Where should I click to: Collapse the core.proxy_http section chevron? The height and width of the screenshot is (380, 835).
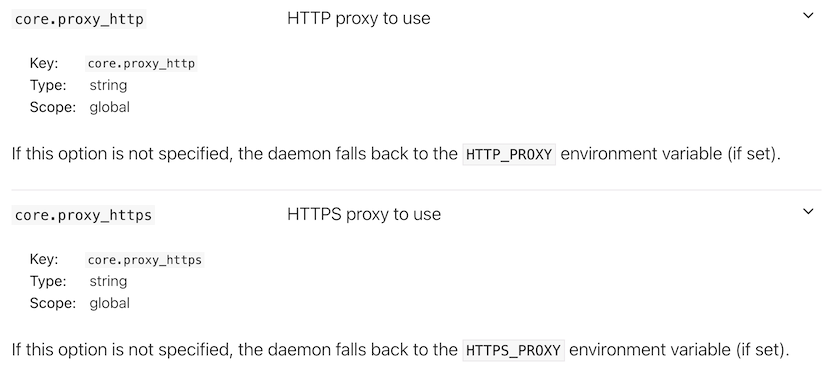coord(808,15)
